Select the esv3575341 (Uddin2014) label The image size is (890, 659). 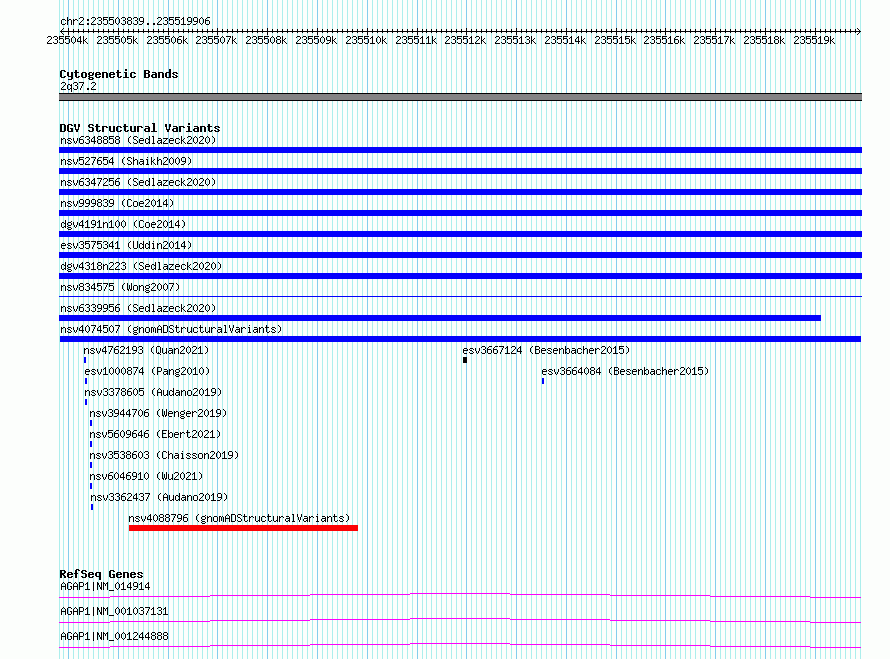126,245
